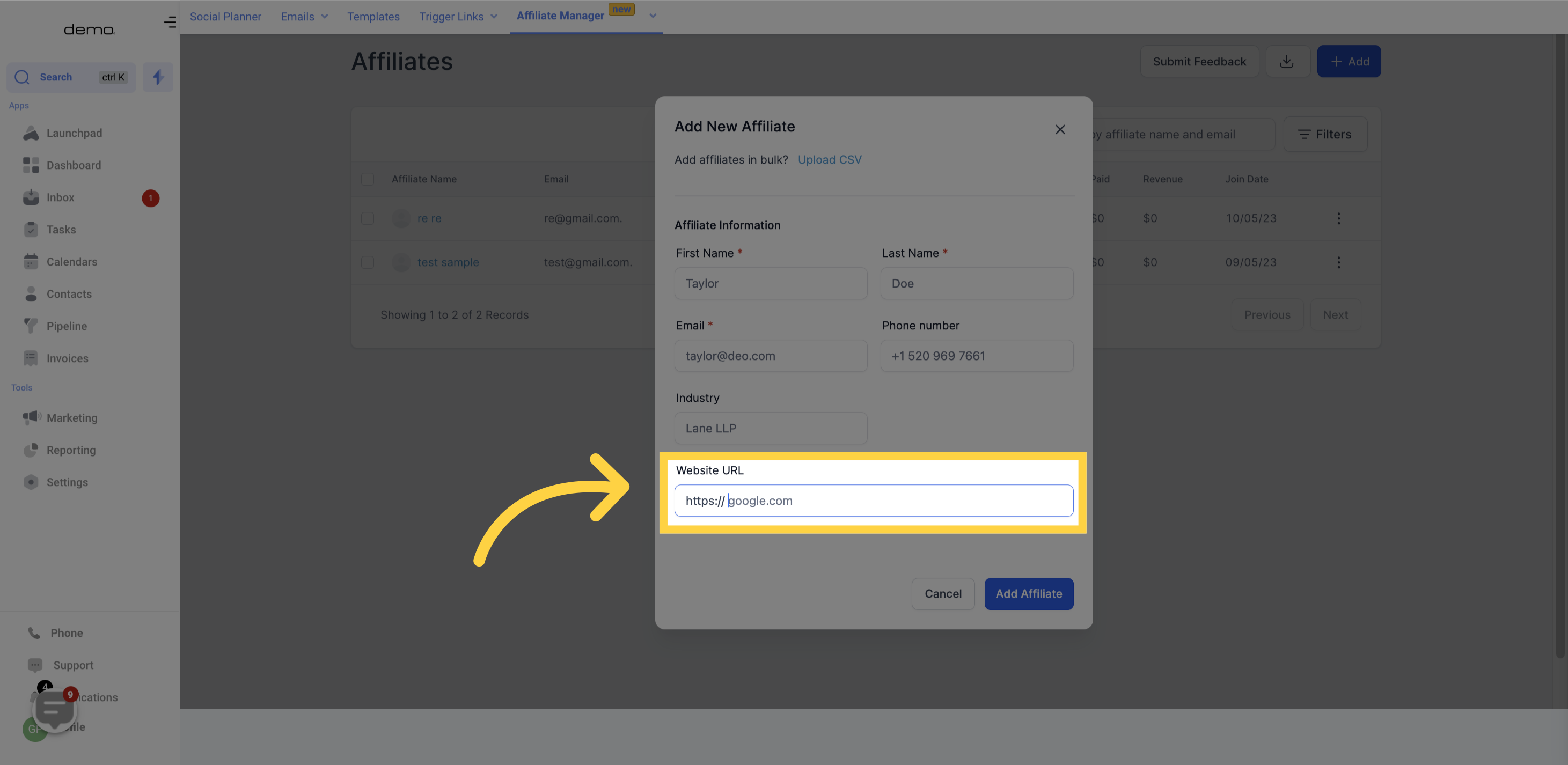This screenshot has height=765, width=1568.
Task: Click Upload CSV link for bulk affiliates
Action: tap(830, 160)
